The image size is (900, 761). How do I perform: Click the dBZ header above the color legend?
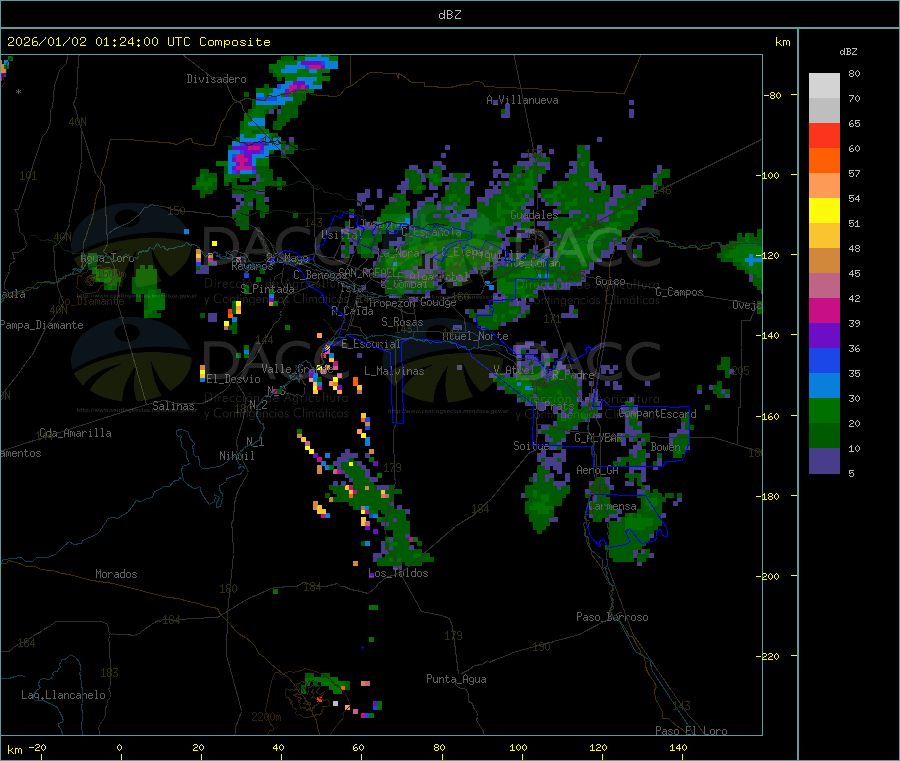tap(848, 52)
